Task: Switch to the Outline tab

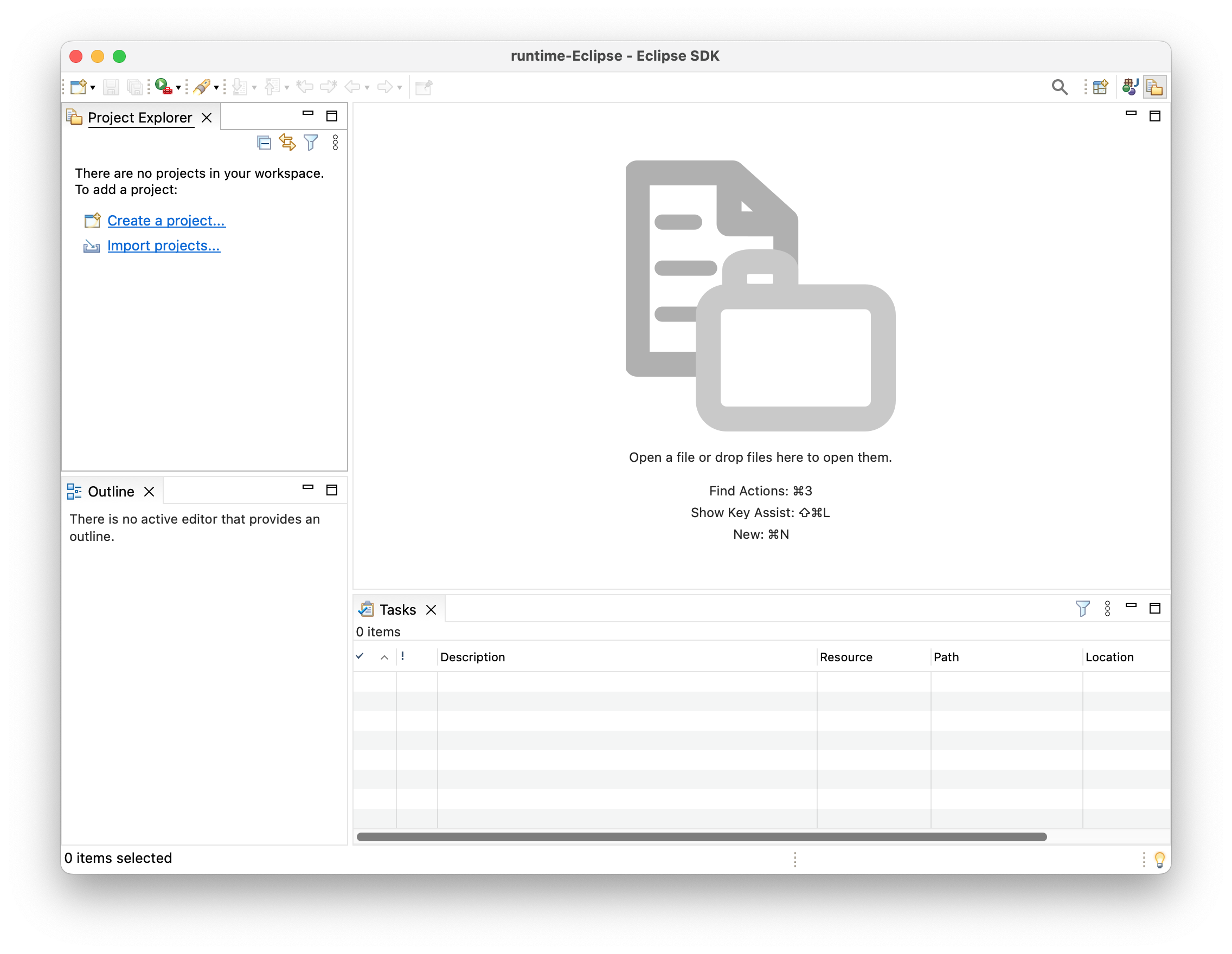Action: tap(112, 491)
